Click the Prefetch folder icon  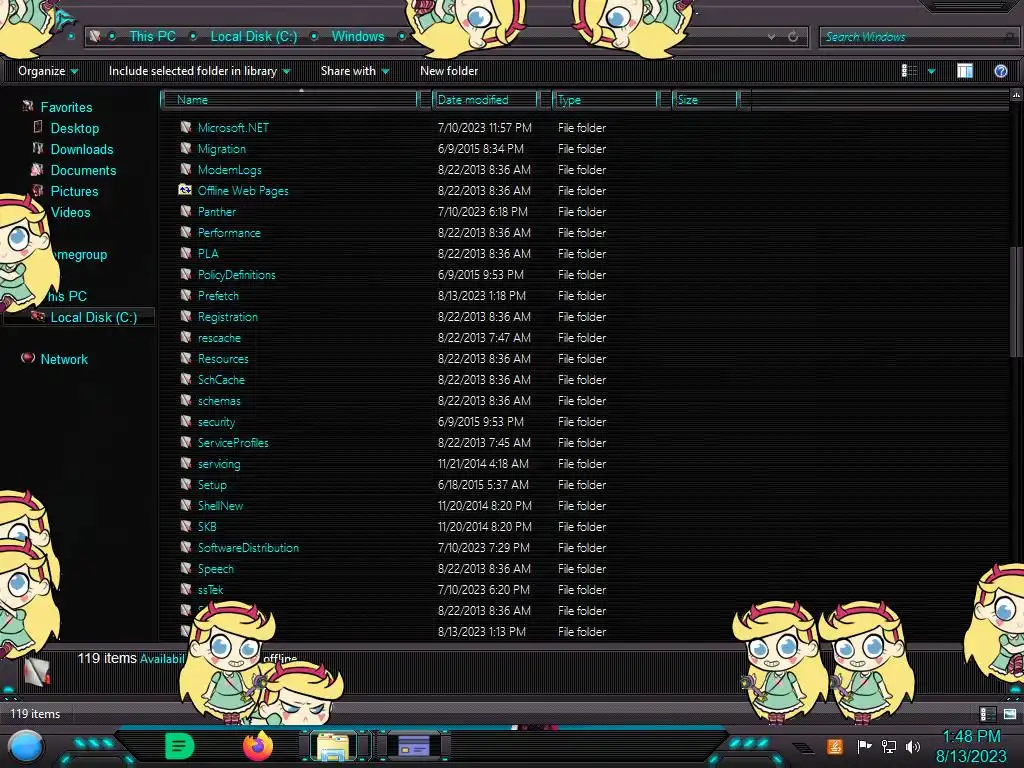pos(185,295)
